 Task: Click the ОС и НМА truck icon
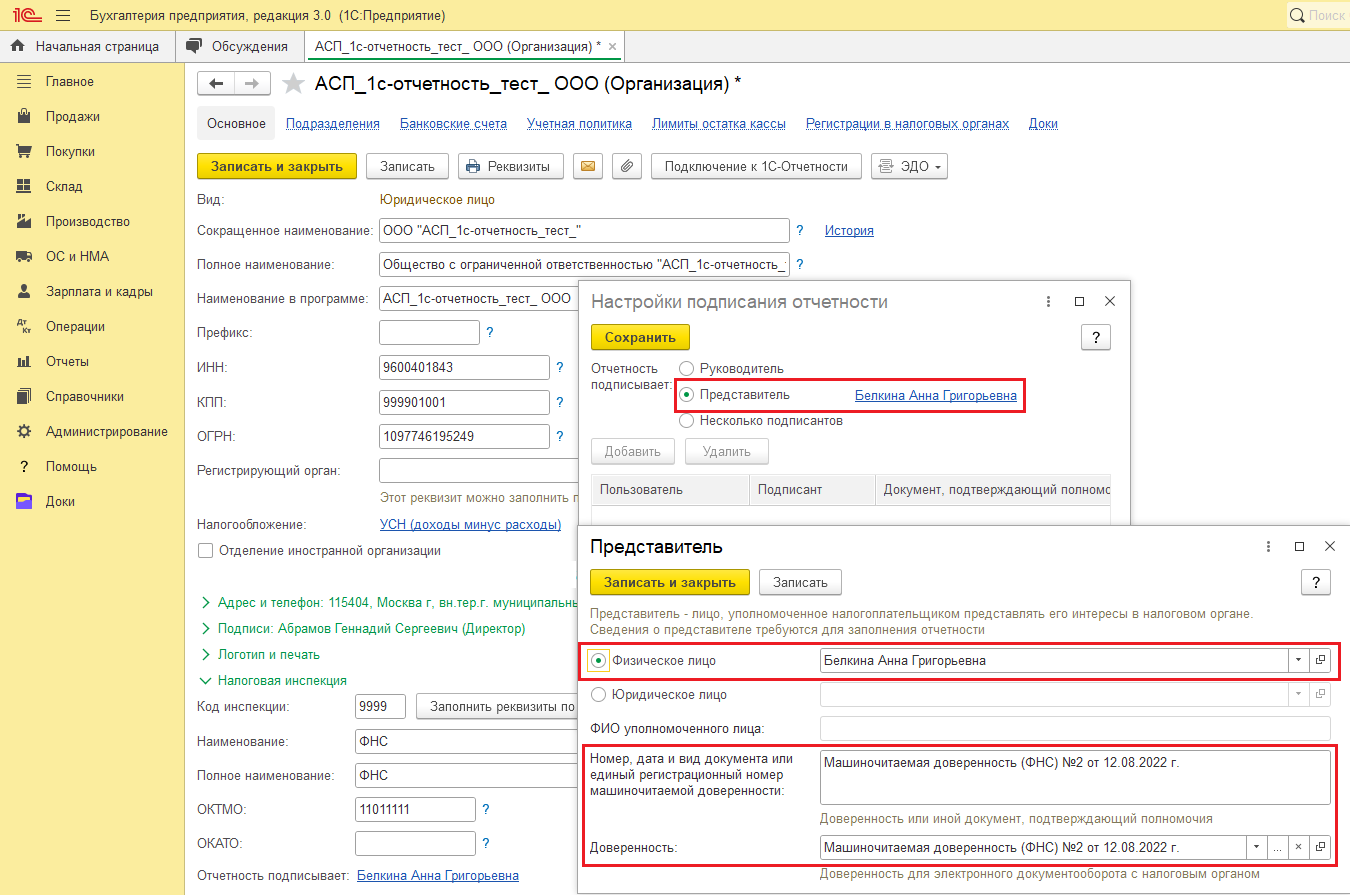click(x=25, y=256)
